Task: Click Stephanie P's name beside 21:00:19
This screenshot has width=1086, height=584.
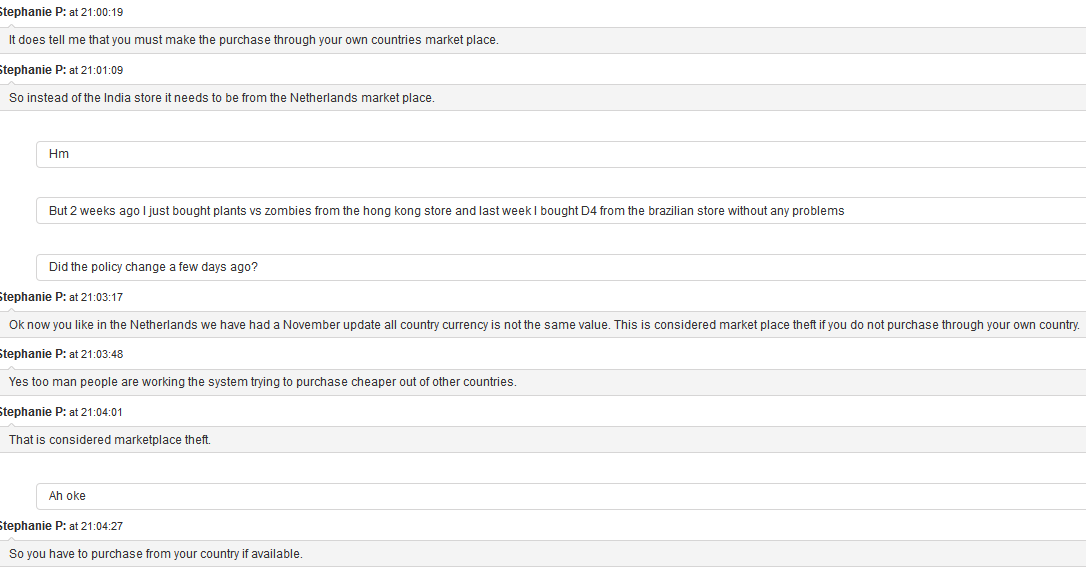Action: click(x=33, y=13)
